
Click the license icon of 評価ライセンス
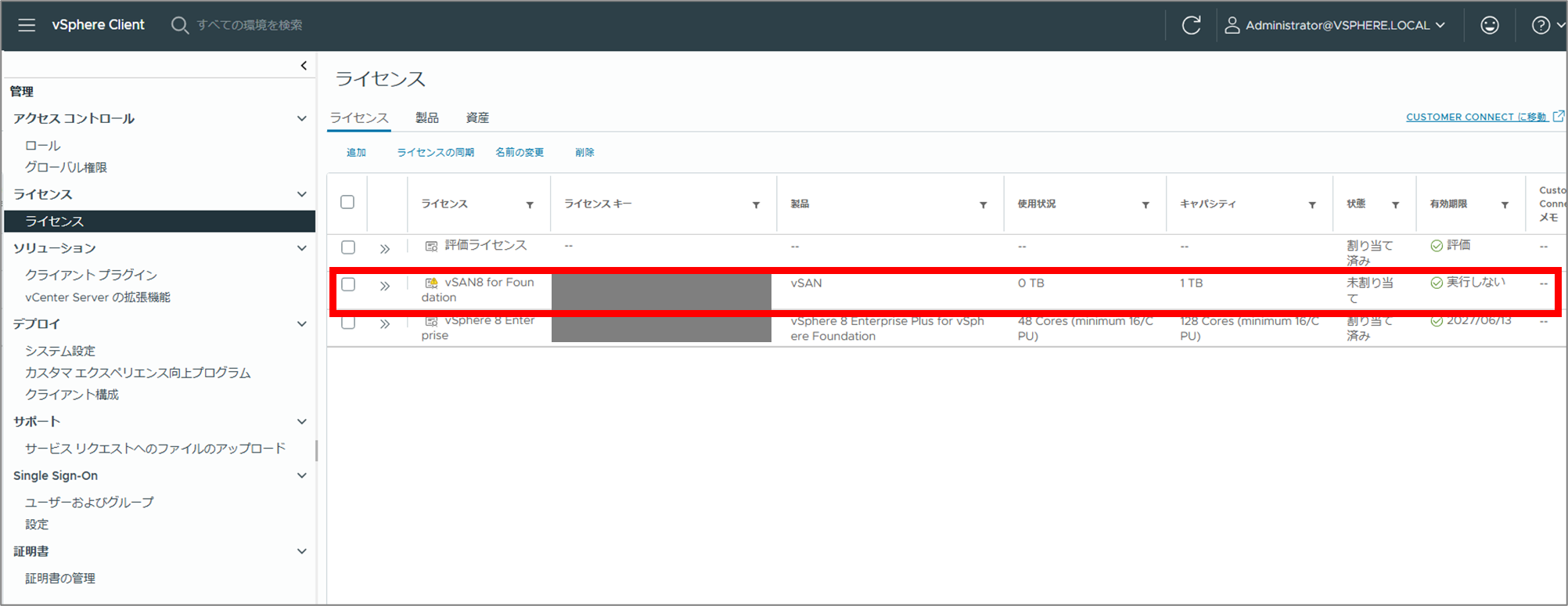coord(431,246)
